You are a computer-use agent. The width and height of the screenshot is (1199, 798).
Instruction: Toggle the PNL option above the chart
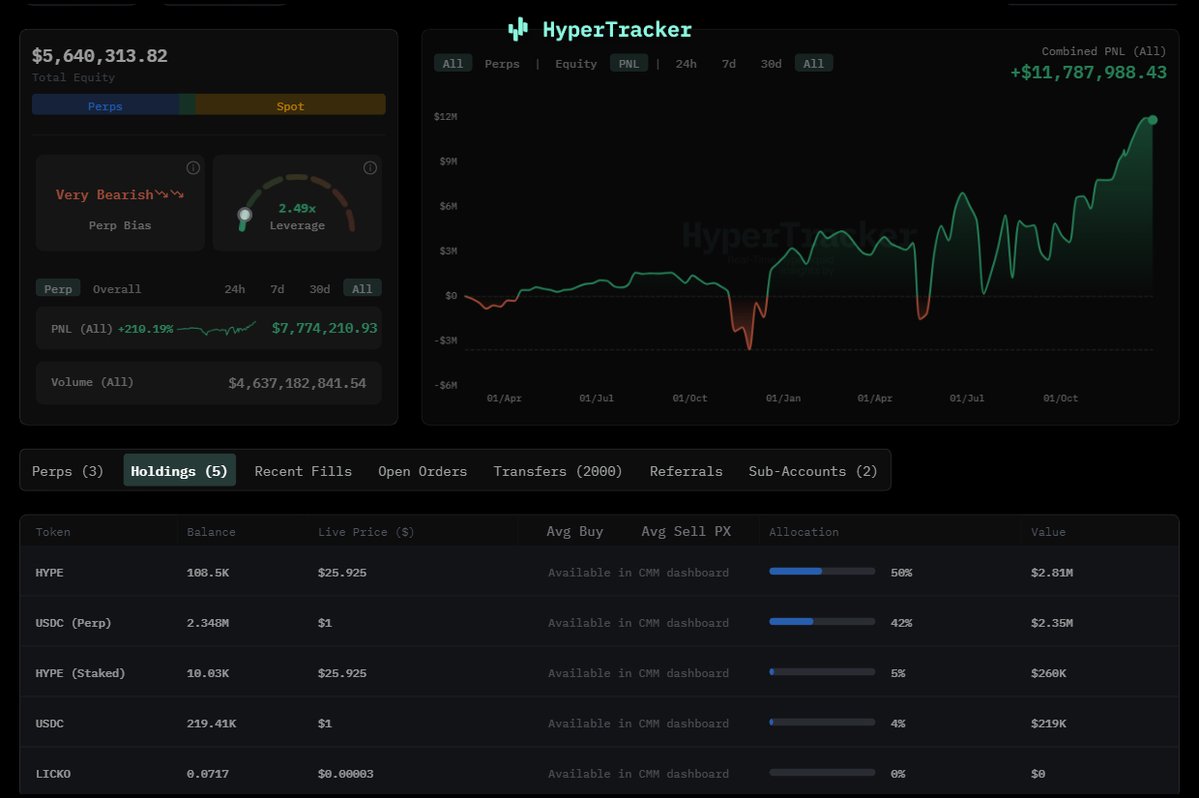(629, 64)
